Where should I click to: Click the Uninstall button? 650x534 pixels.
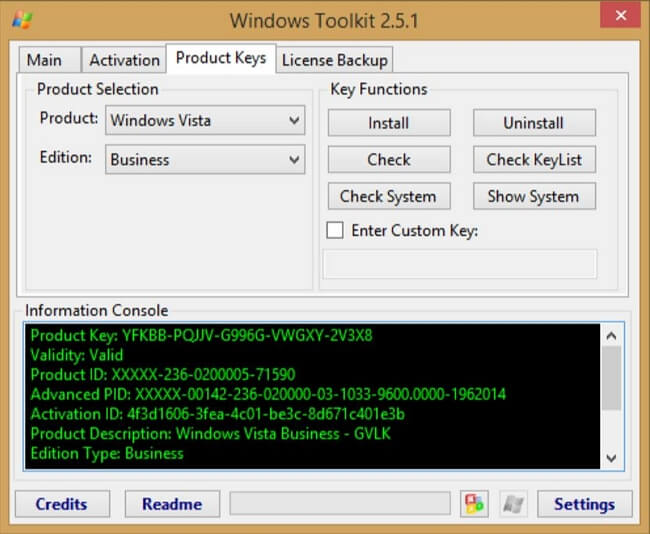pos(534,123)
